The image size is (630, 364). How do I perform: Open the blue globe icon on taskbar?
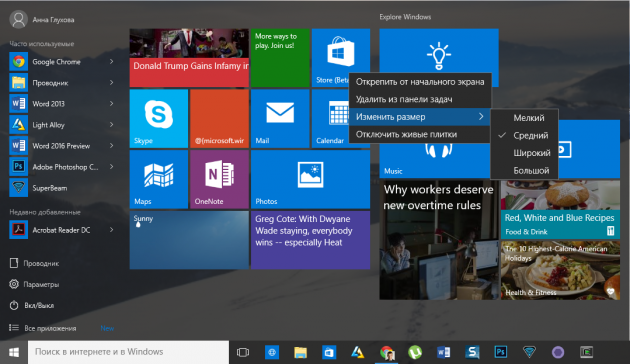click(x=272, y=352)
